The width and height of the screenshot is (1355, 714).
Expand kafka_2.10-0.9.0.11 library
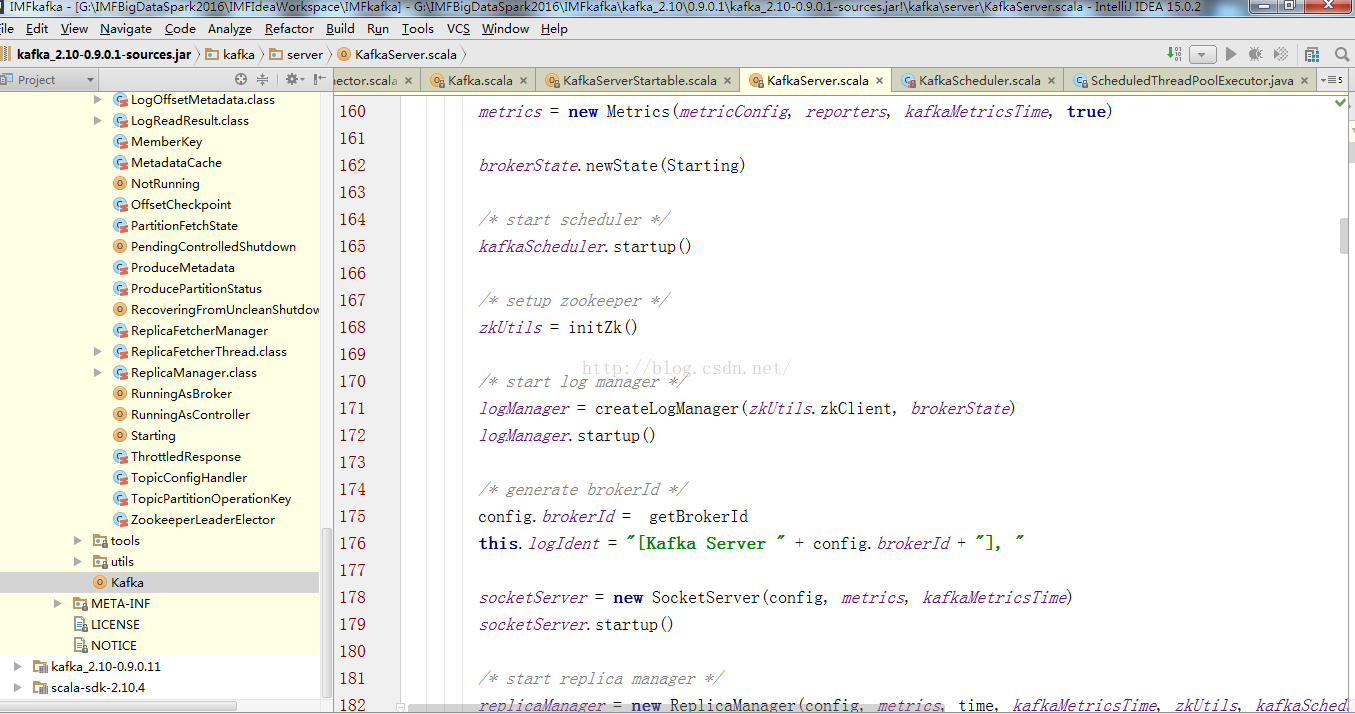pyautogui.click(x=17, y=667)
